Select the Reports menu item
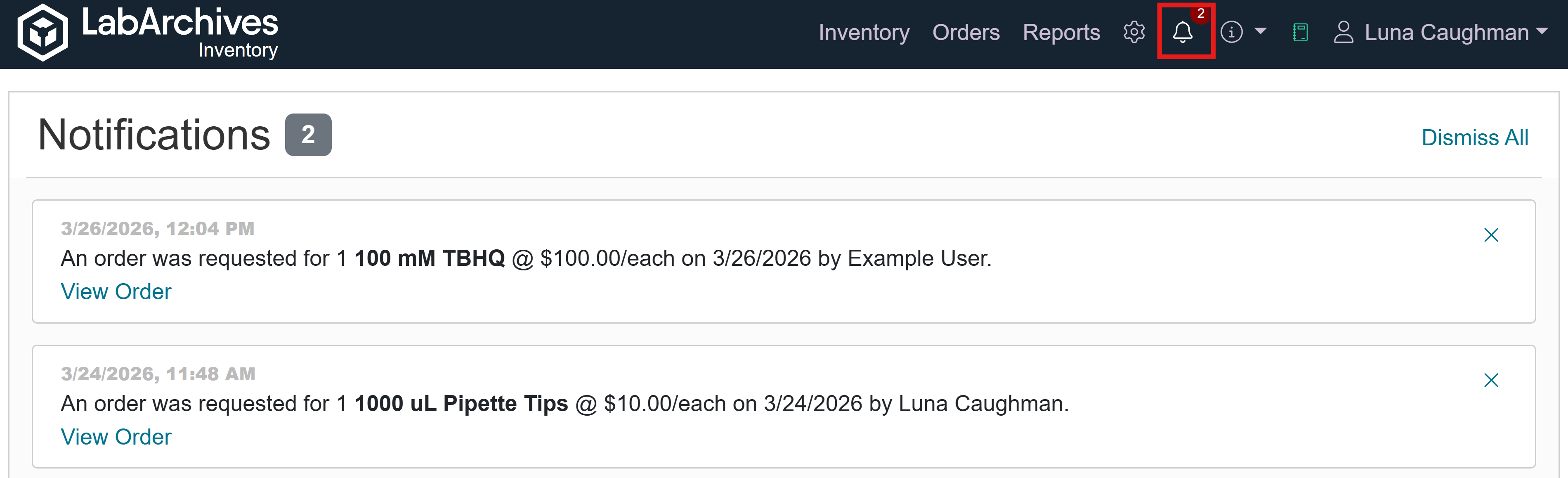Screen dimensions: 1568x478 1061,32
